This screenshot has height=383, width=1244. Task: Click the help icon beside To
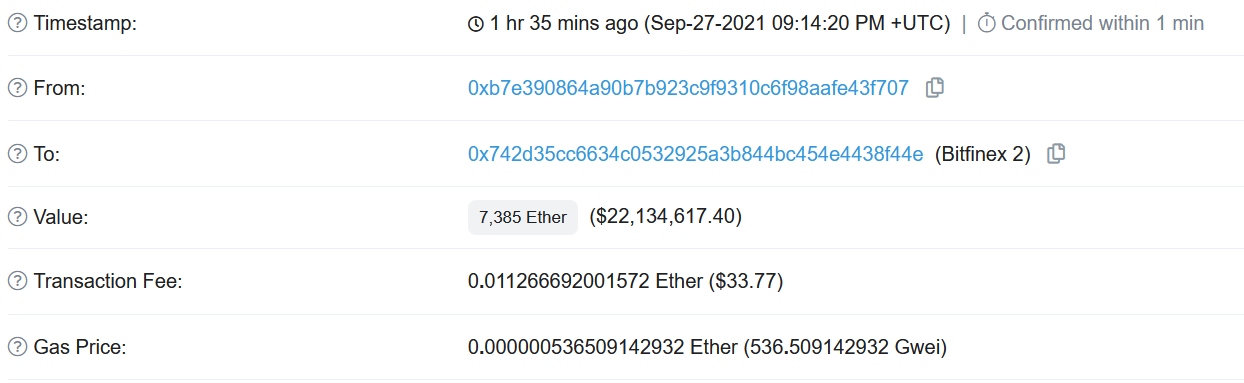tap(17, 154)
